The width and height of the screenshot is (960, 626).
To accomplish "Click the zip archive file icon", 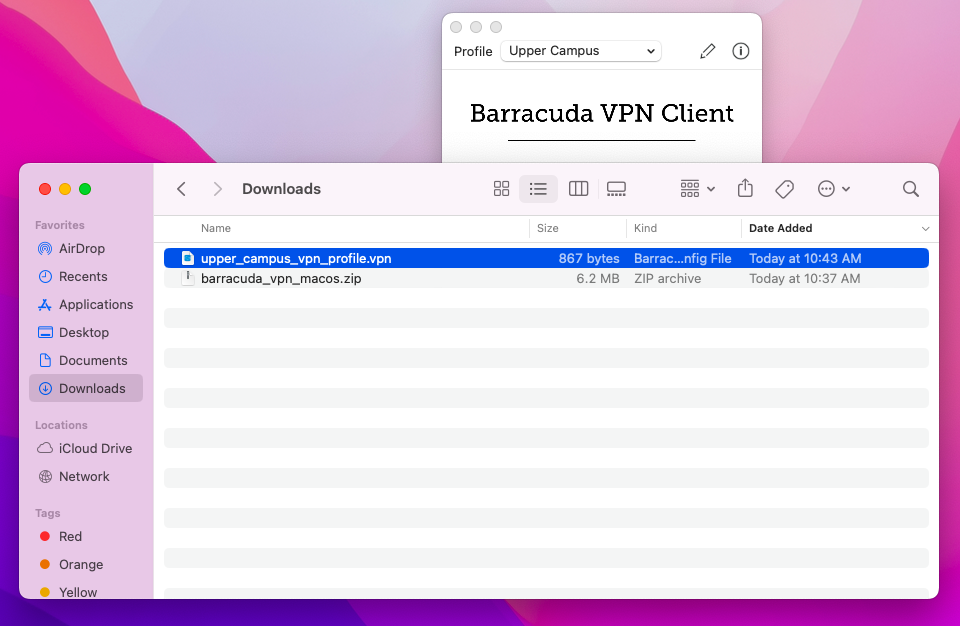I will tap(188, 279).
